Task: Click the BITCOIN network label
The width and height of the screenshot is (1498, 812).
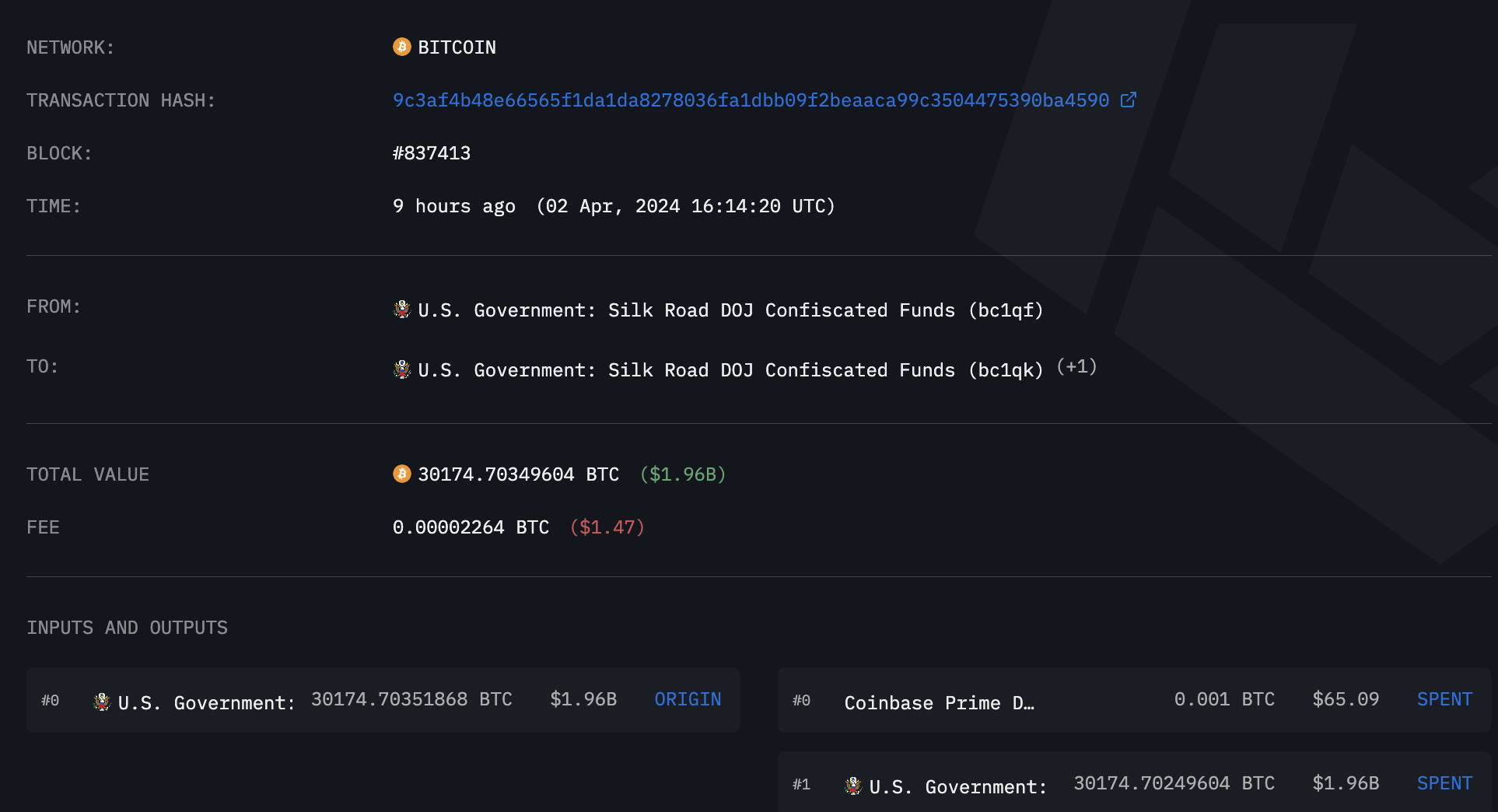Action: coord(457,47)
